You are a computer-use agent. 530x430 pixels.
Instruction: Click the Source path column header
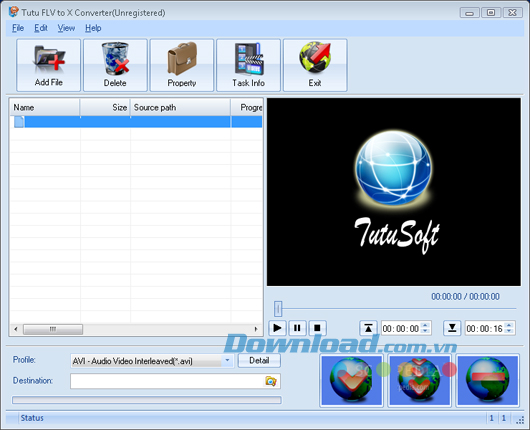coord(180,108)
